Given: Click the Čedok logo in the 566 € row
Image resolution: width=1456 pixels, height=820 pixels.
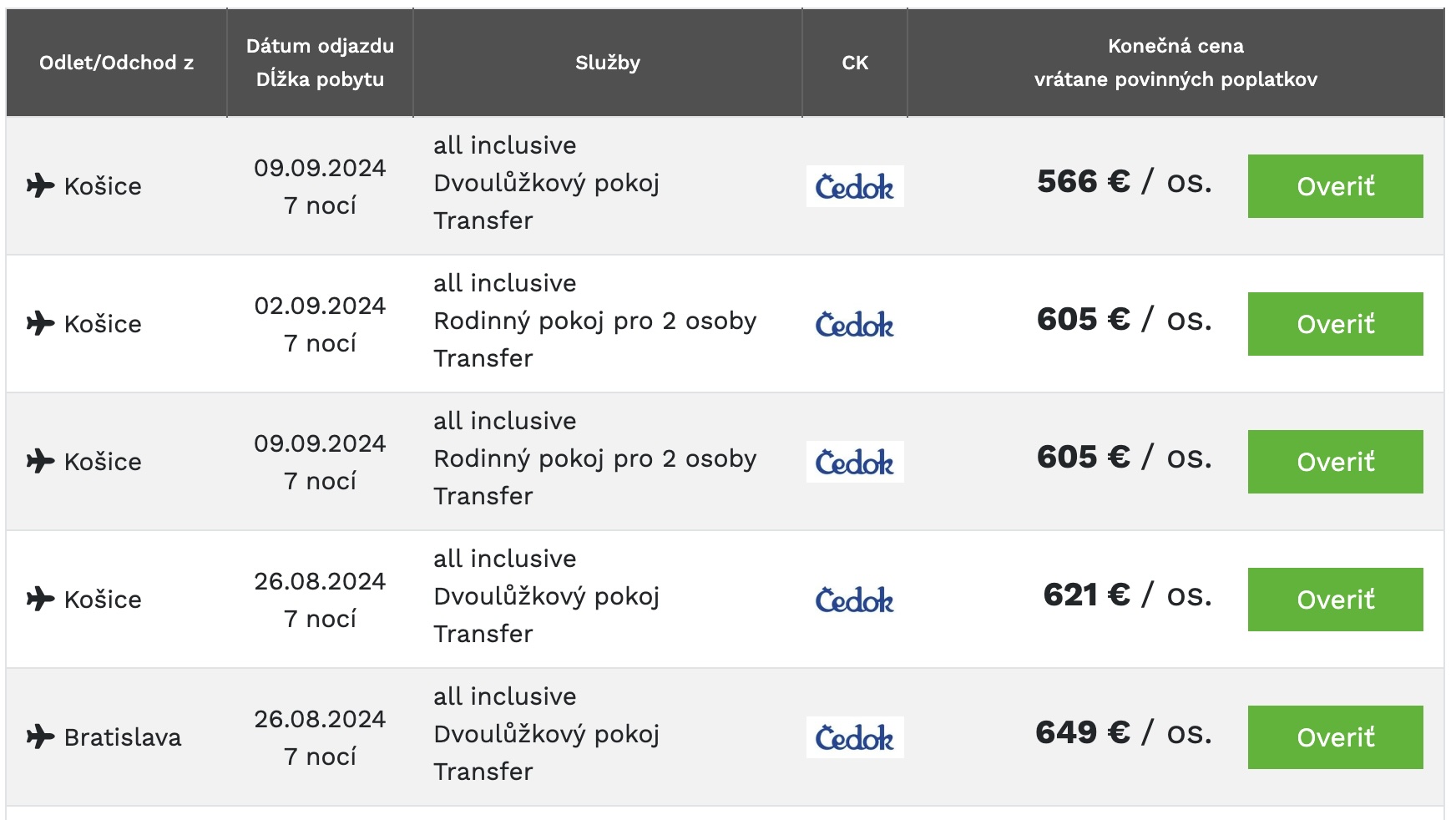Looking at the screenshot, I should (854, 186).
